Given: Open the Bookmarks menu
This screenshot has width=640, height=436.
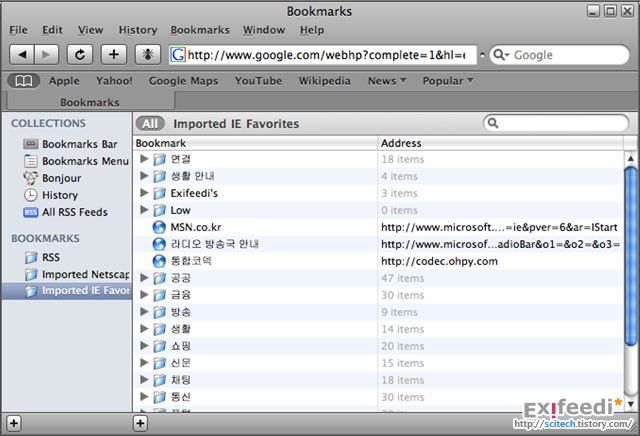Looking at the screenshot, I should click(x=200, y=30).
